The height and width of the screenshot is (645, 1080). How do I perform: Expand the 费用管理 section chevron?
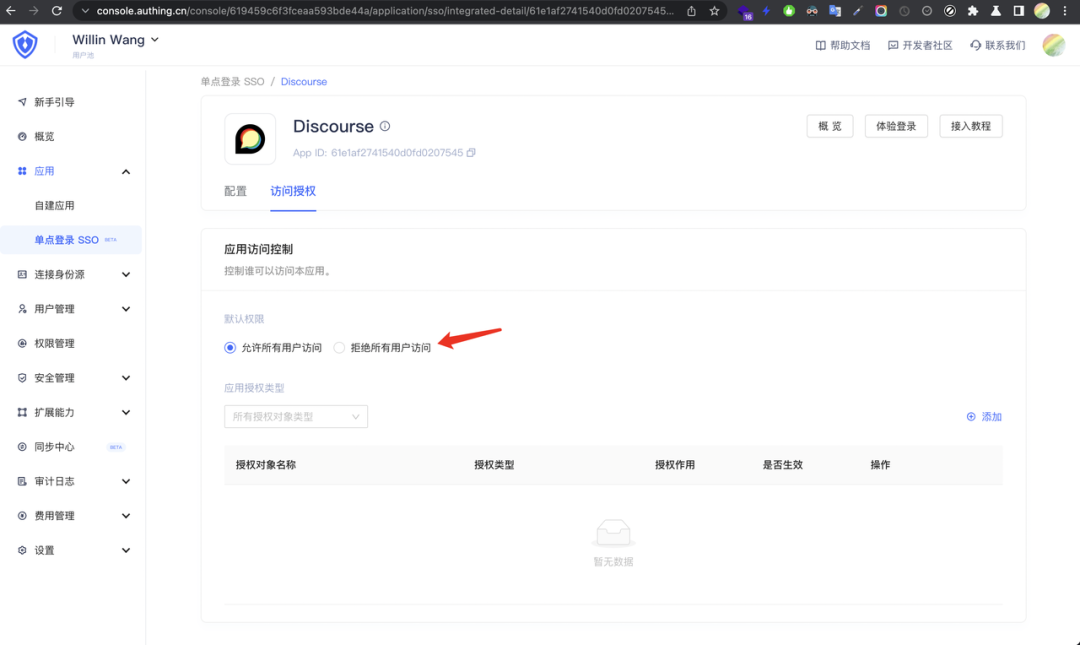[x=126, y=515]
